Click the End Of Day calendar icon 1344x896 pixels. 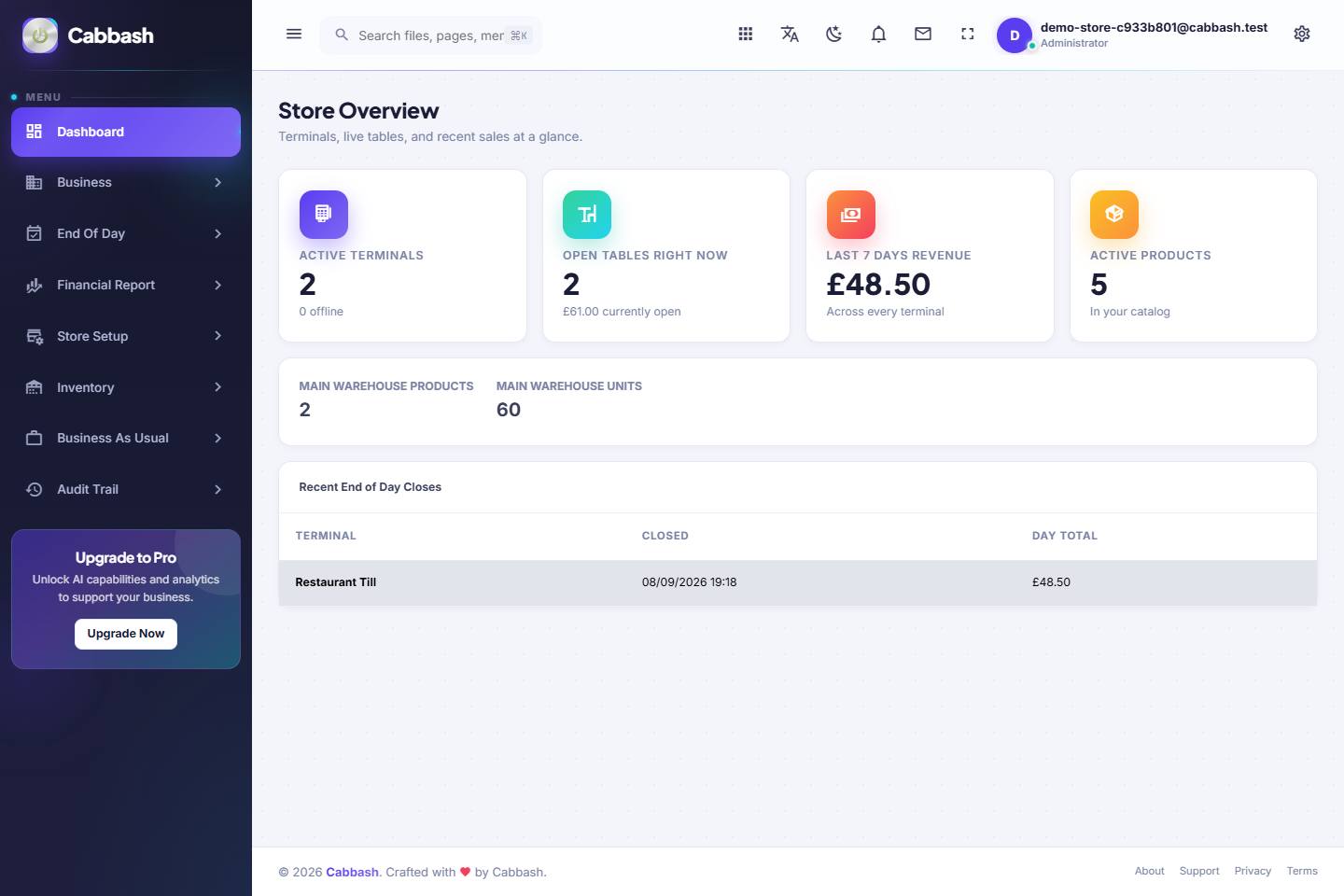tap(35, 233)
